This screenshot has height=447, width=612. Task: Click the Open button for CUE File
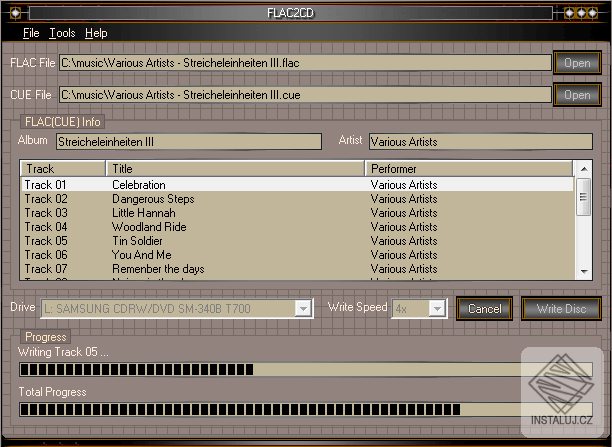pos(577,95)
